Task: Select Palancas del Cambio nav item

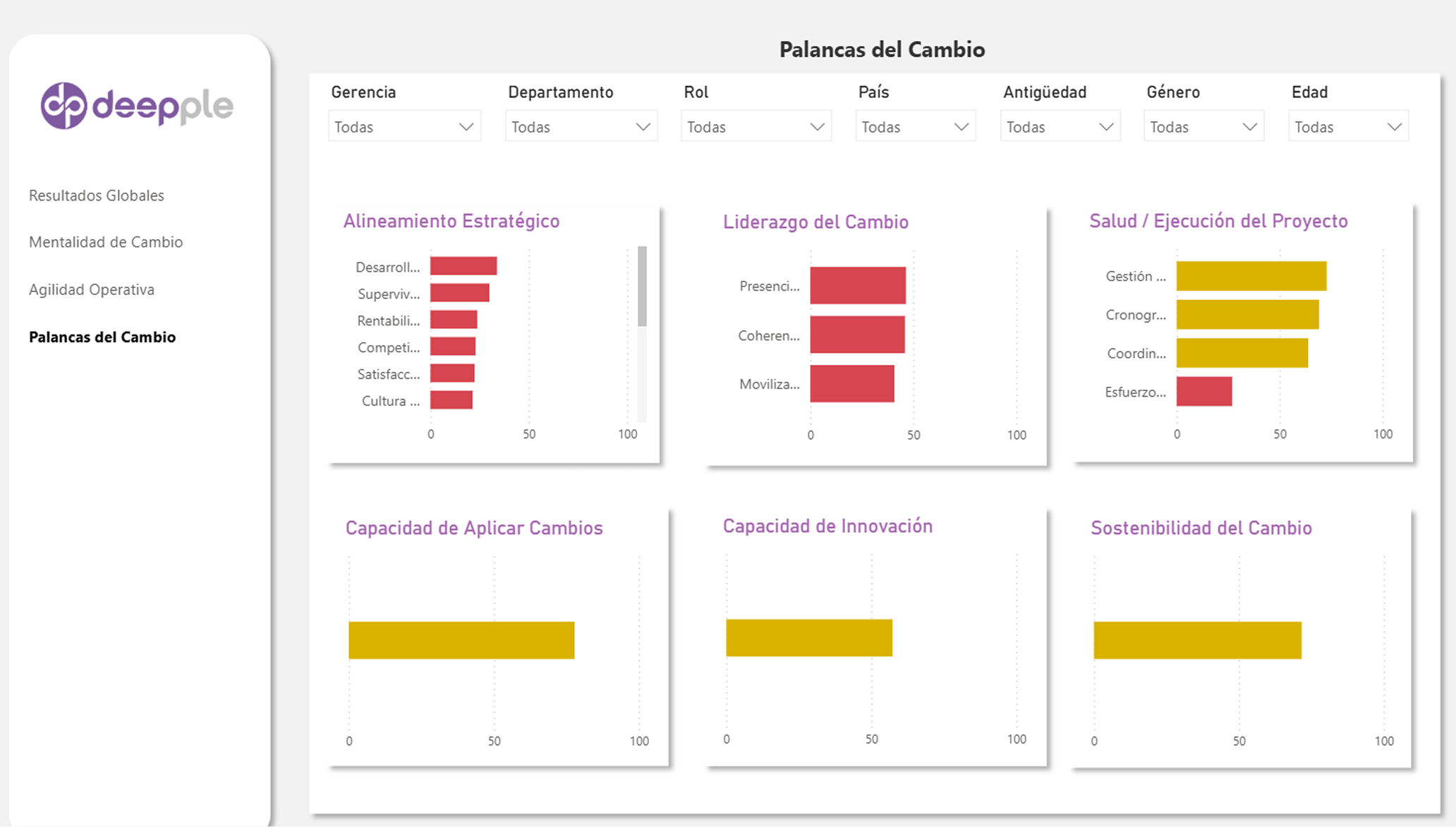Action: tap(102, 337)
